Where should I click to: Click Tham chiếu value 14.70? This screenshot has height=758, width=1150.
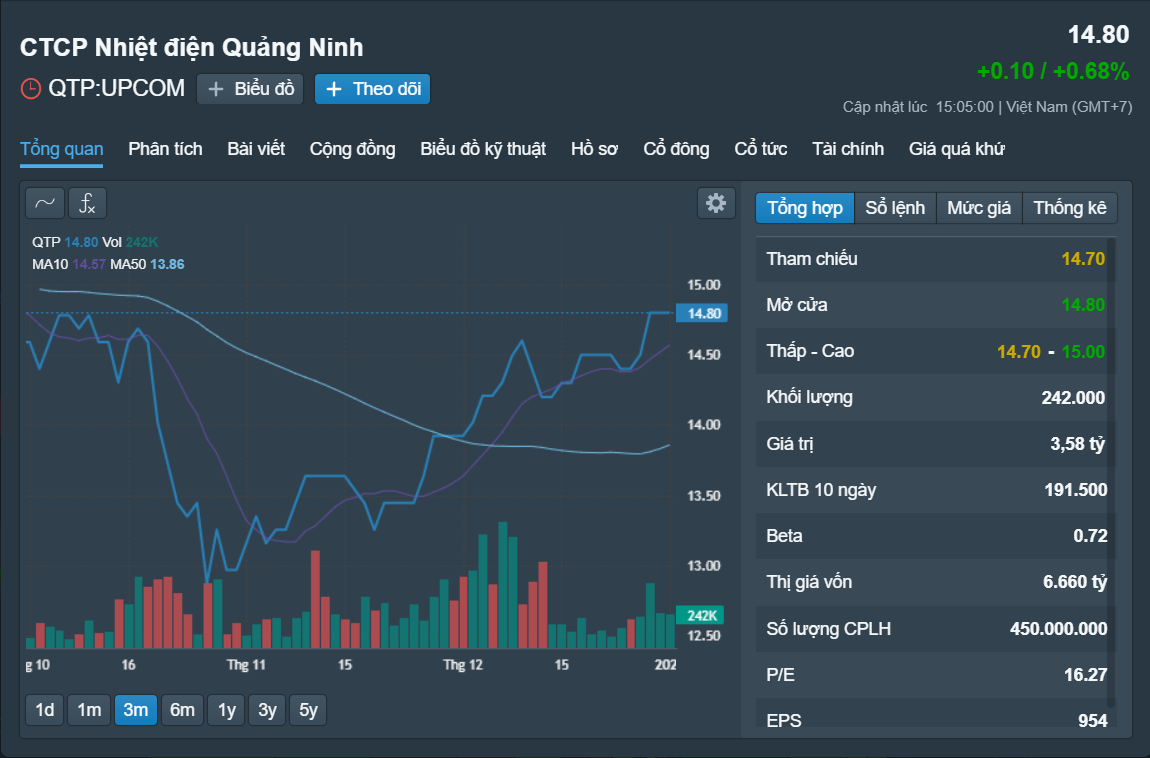(x=1083, y=259)
